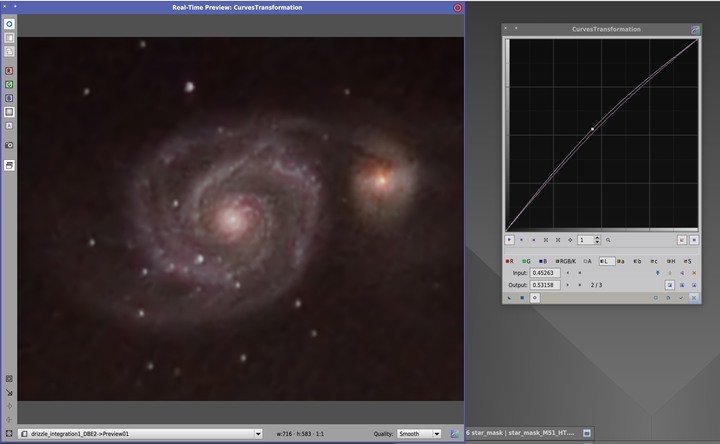
Task: Go to previous curve point arrow near Input
Action: 568,273
